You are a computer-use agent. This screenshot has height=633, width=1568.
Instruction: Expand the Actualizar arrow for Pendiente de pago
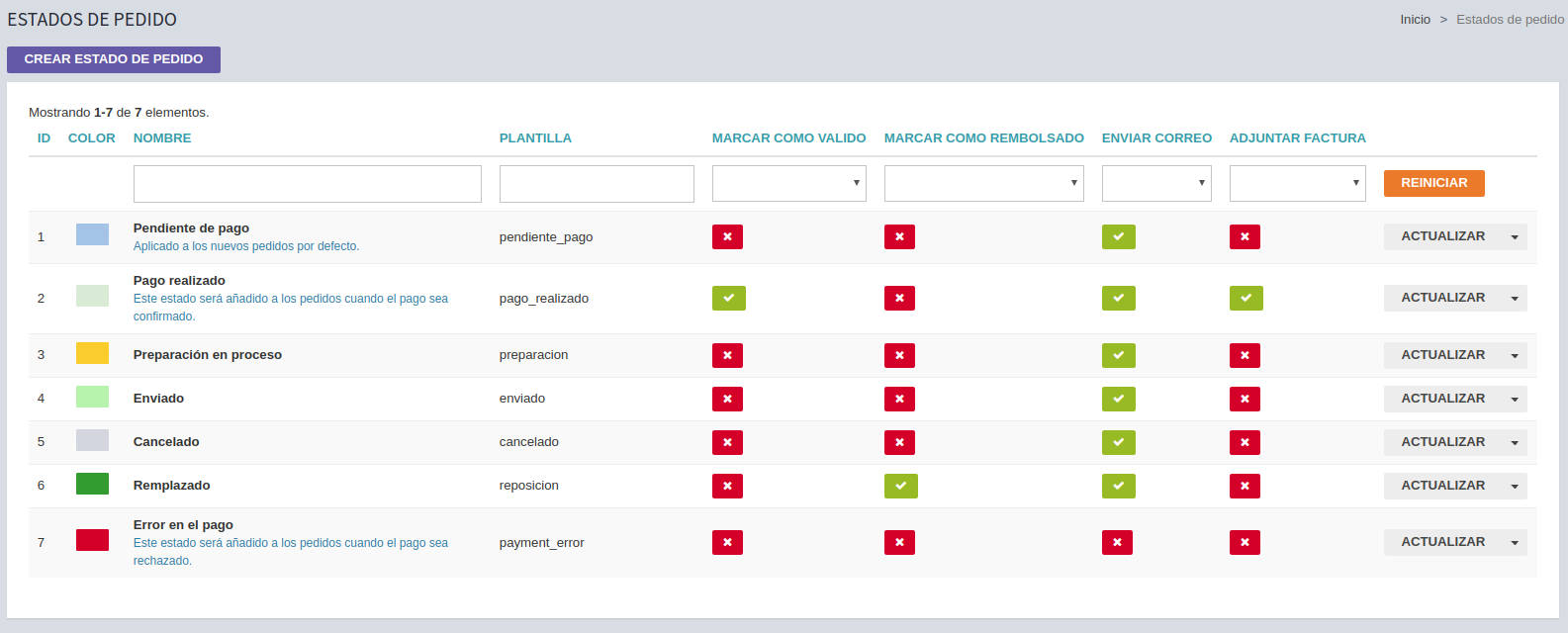1515,237
